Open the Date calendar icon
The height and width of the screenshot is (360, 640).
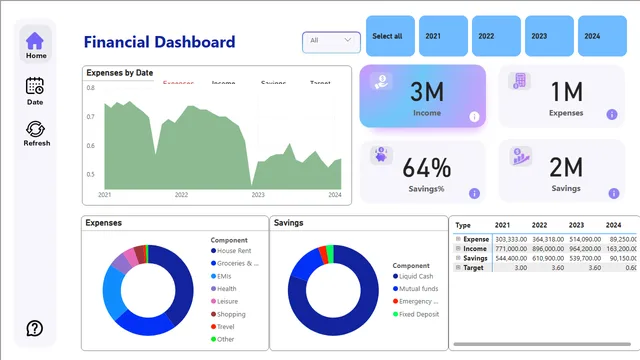coord(35,86)
